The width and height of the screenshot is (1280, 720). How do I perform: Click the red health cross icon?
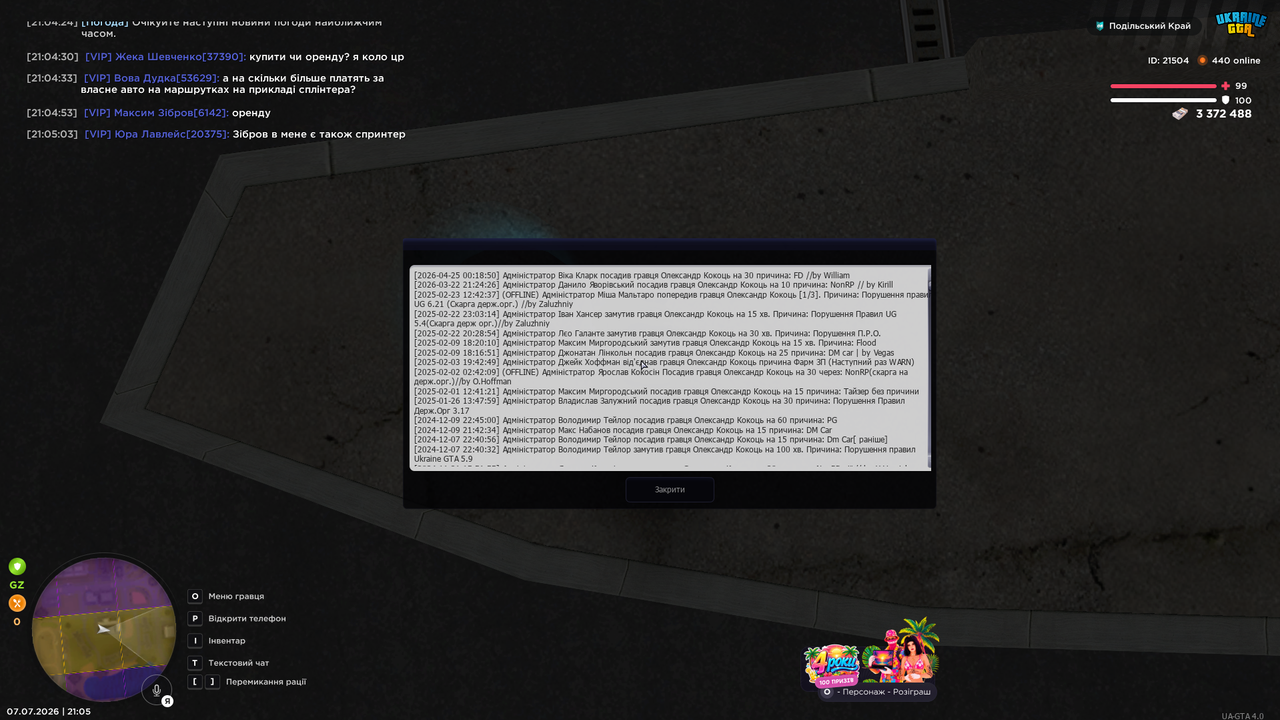tap(1226, 86)
